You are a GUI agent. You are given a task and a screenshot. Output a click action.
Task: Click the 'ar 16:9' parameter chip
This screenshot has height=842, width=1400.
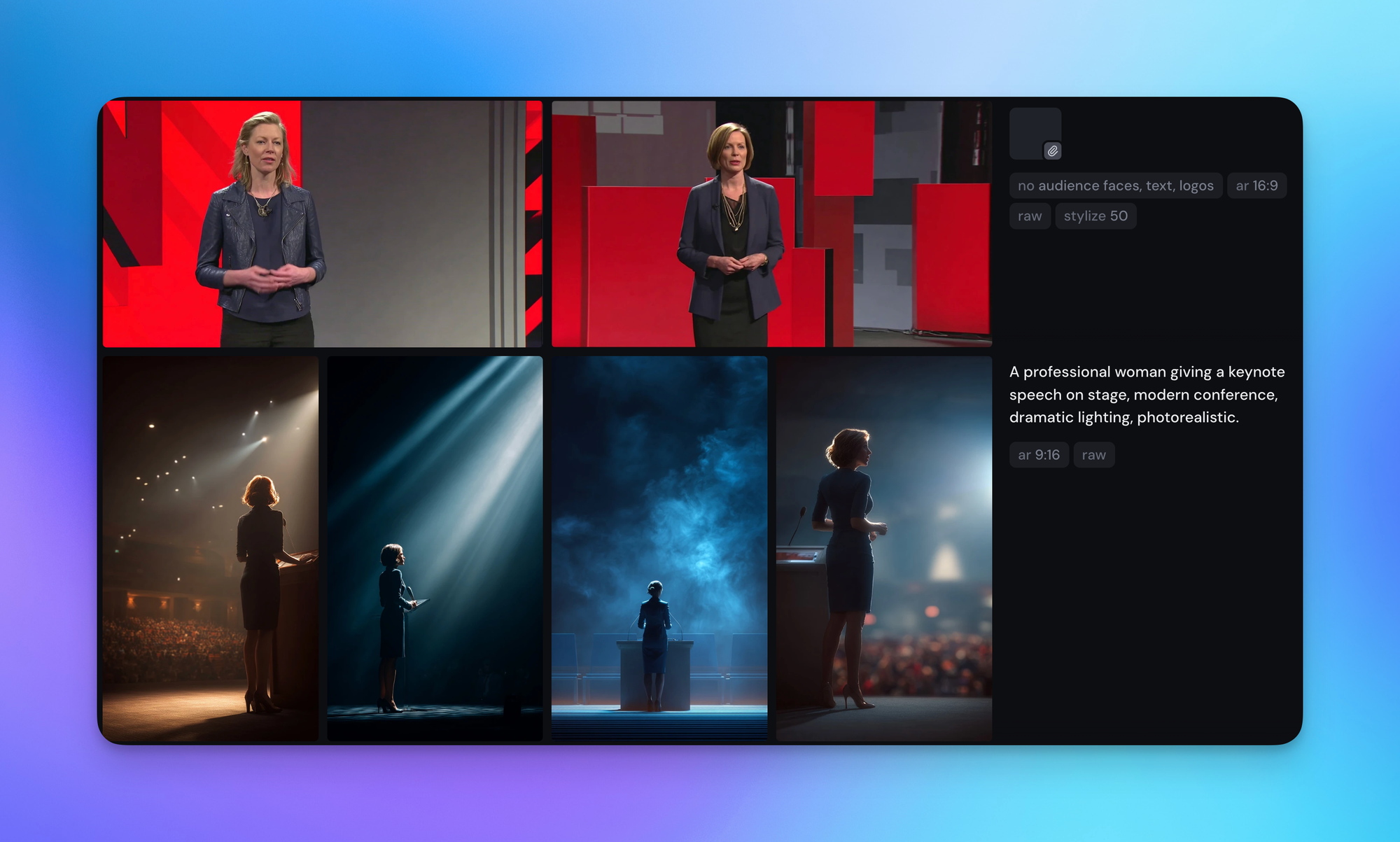(1256, 185)
